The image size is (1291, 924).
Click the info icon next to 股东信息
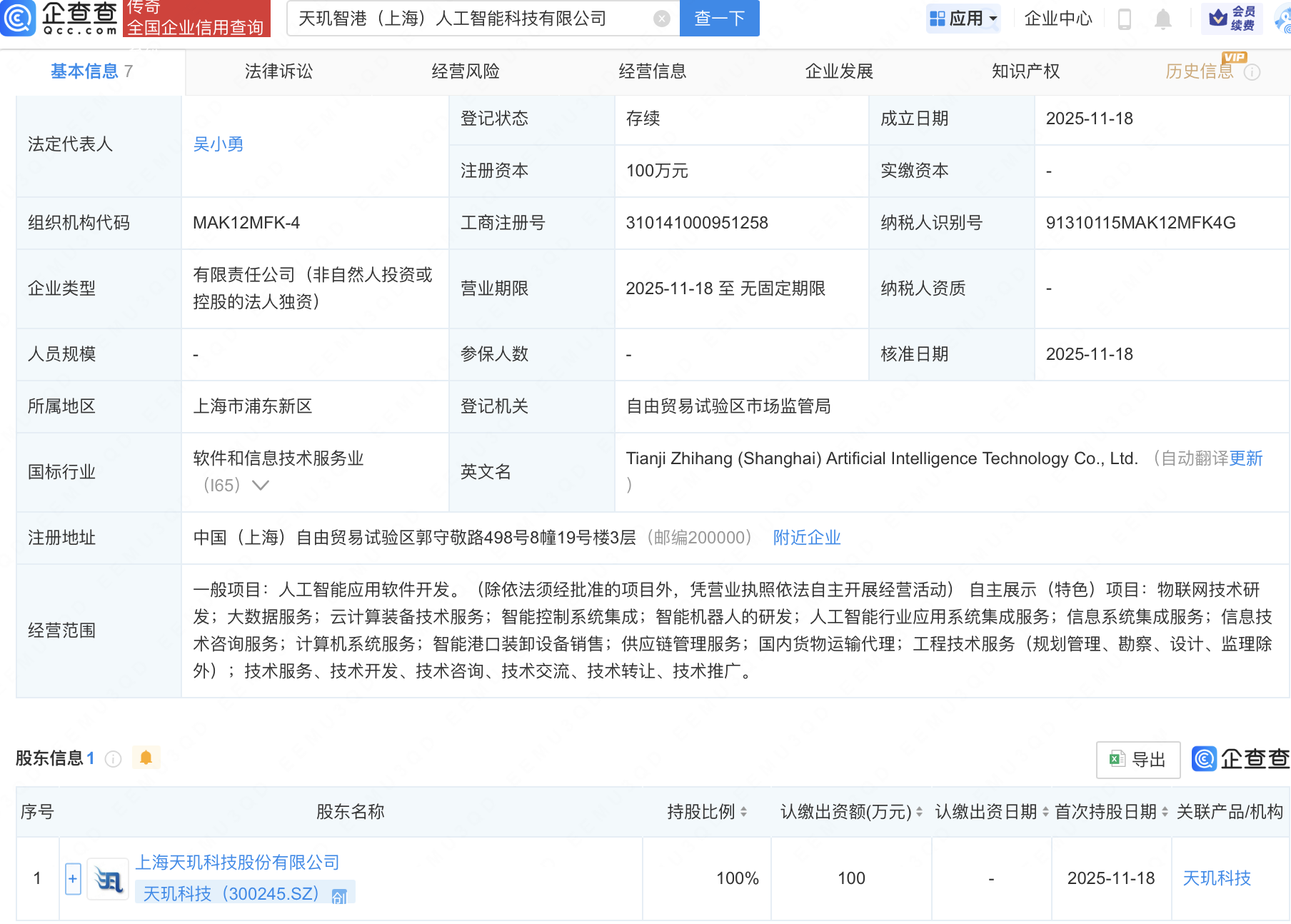[113, 758]
